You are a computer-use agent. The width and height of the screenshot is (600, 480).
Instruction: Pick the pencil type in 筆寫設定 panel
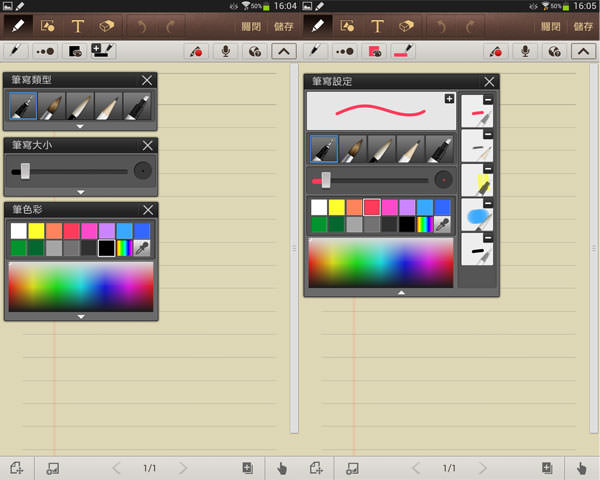(x=381, y=149)
